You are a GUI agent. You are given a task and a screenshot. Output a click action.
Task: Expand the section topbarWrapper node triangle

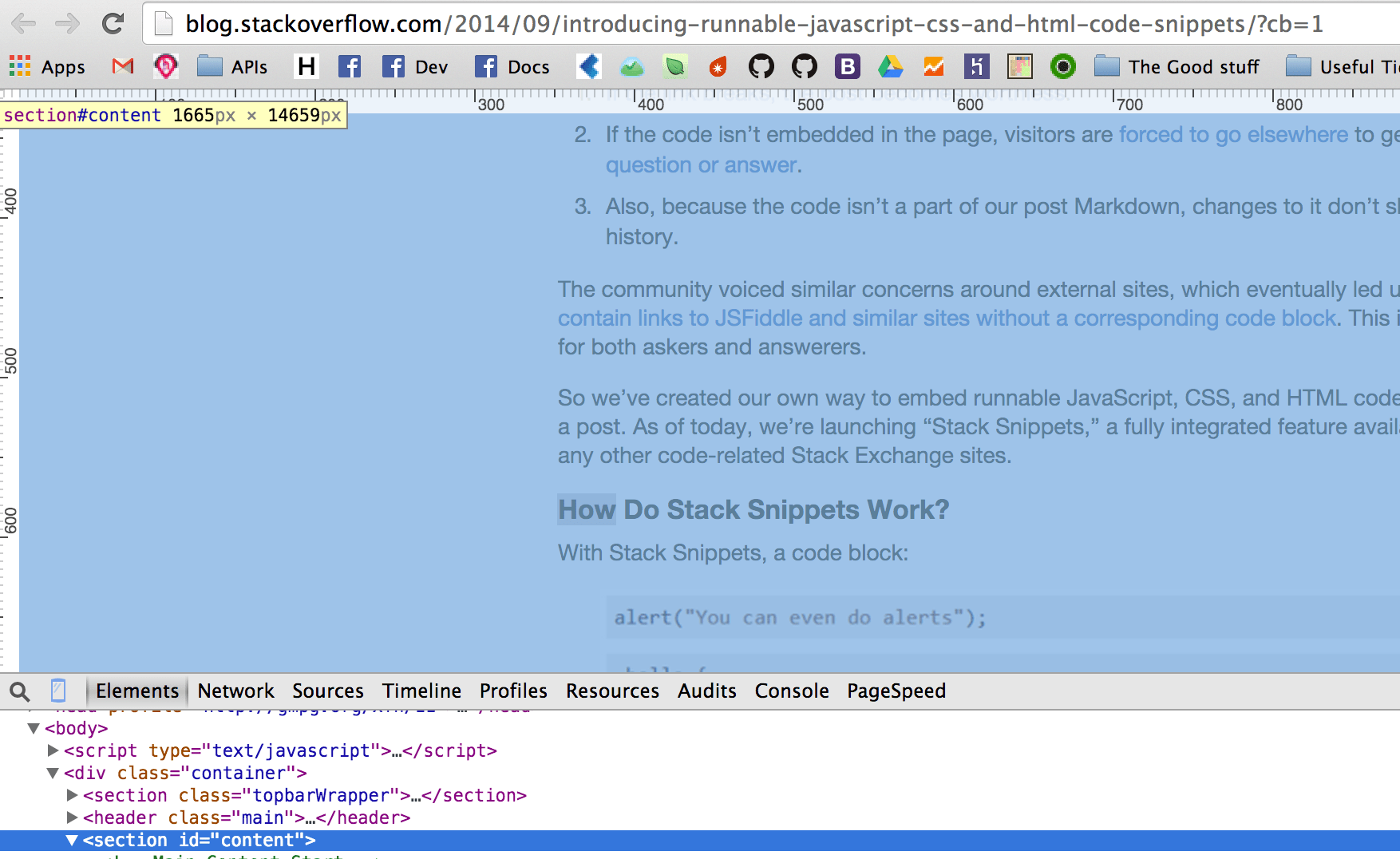click(x=72, y=795)
